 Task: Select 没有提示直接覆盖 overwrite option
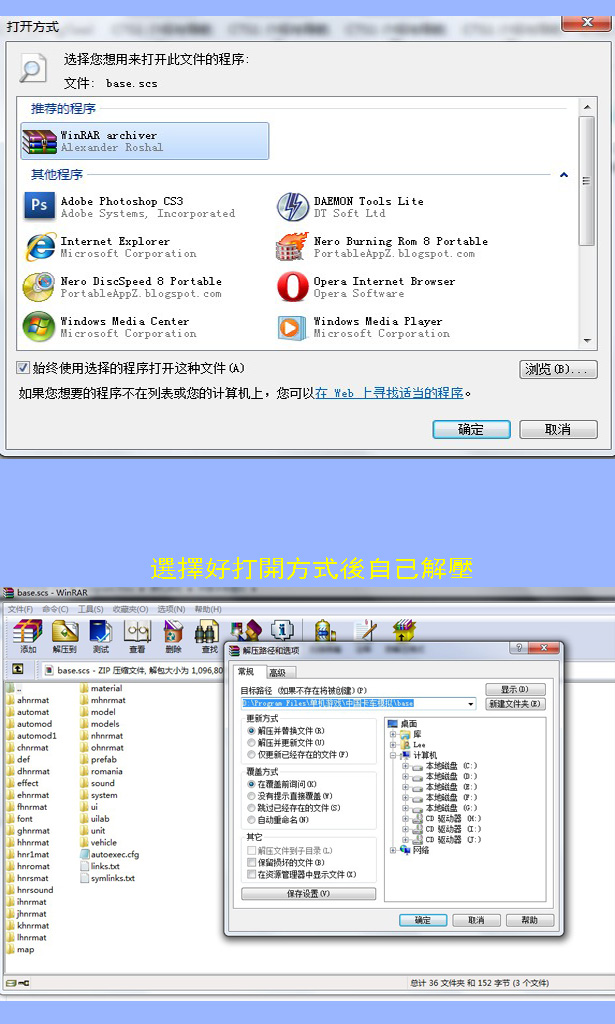(x=251, y=796)
